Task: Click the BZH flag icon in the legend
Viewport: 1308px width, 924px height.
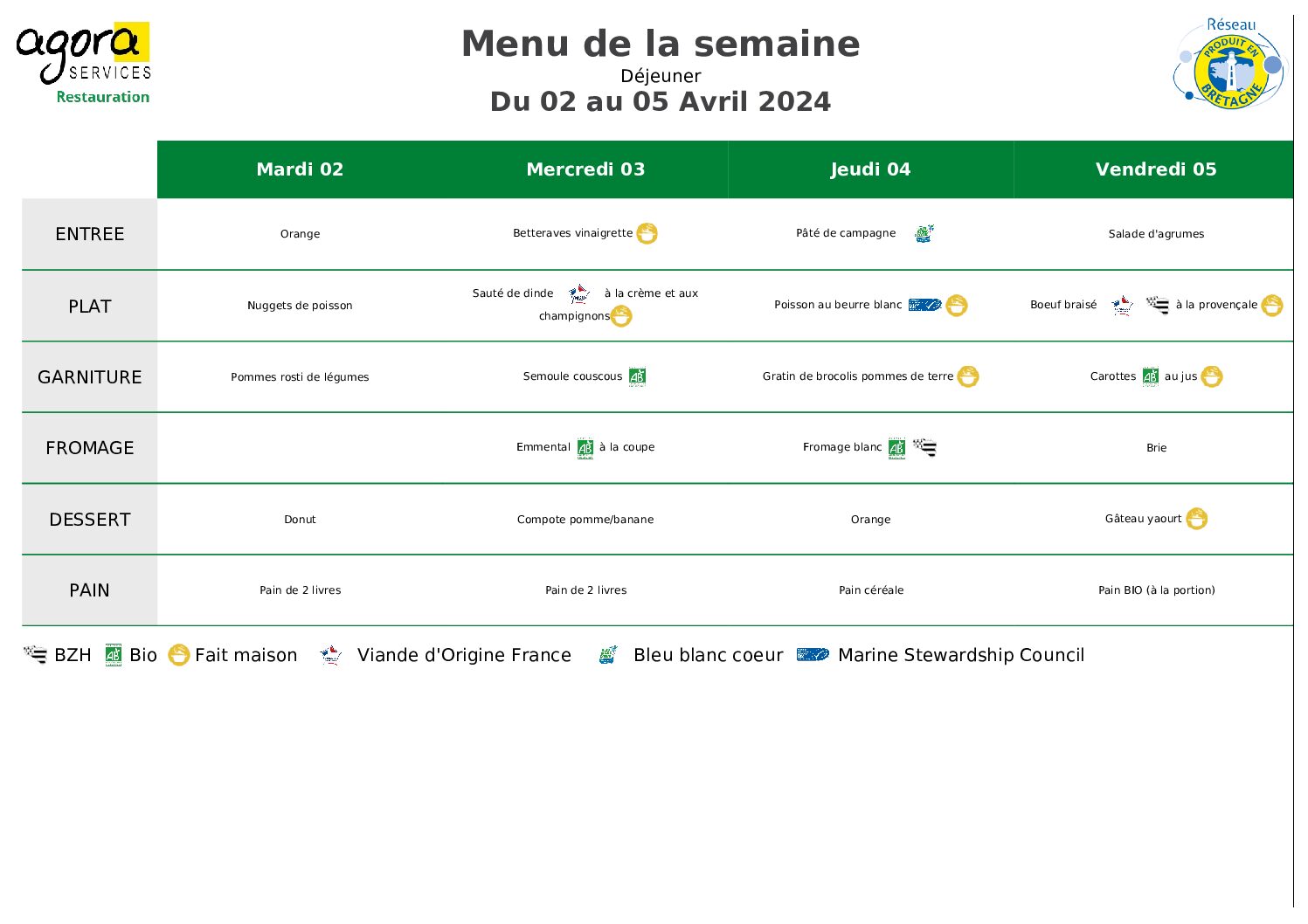Action: tap(35, 655)
